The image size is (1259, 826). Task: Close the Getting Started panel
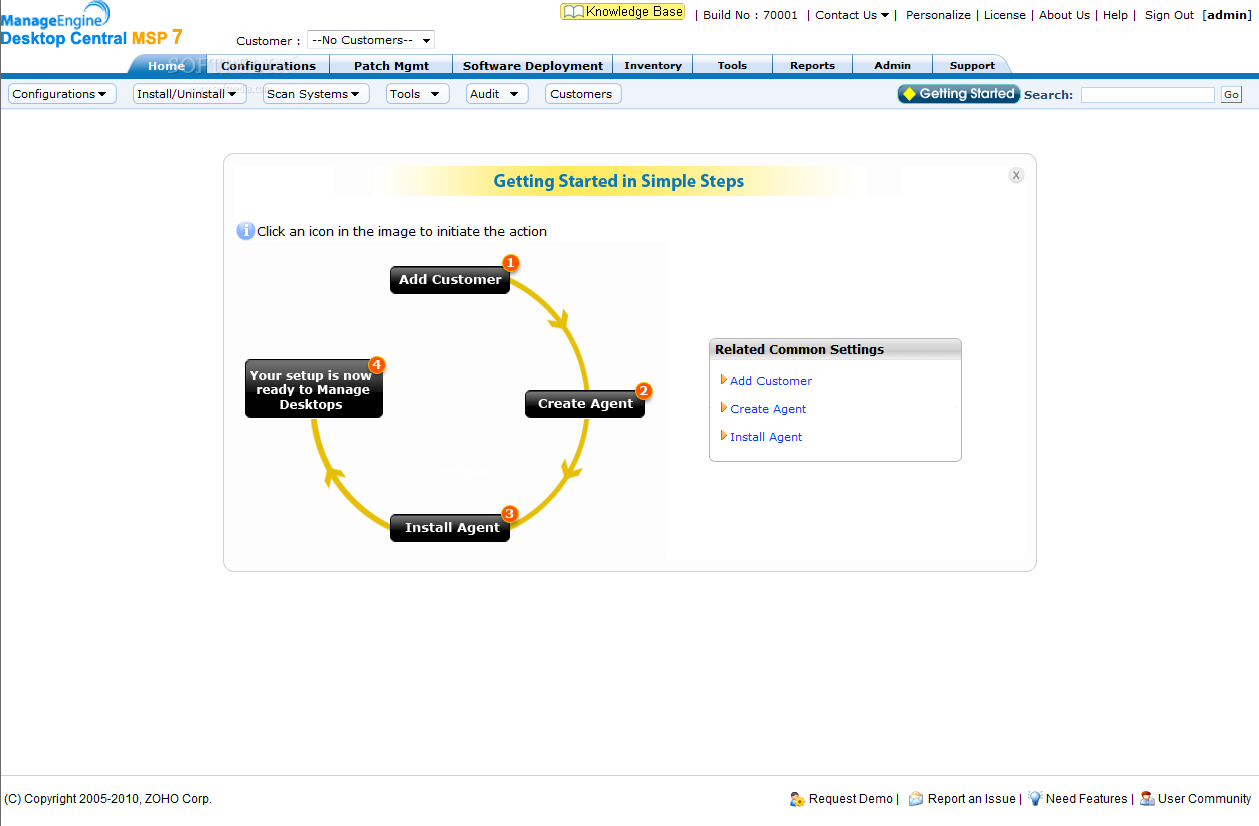point(1016,175)
